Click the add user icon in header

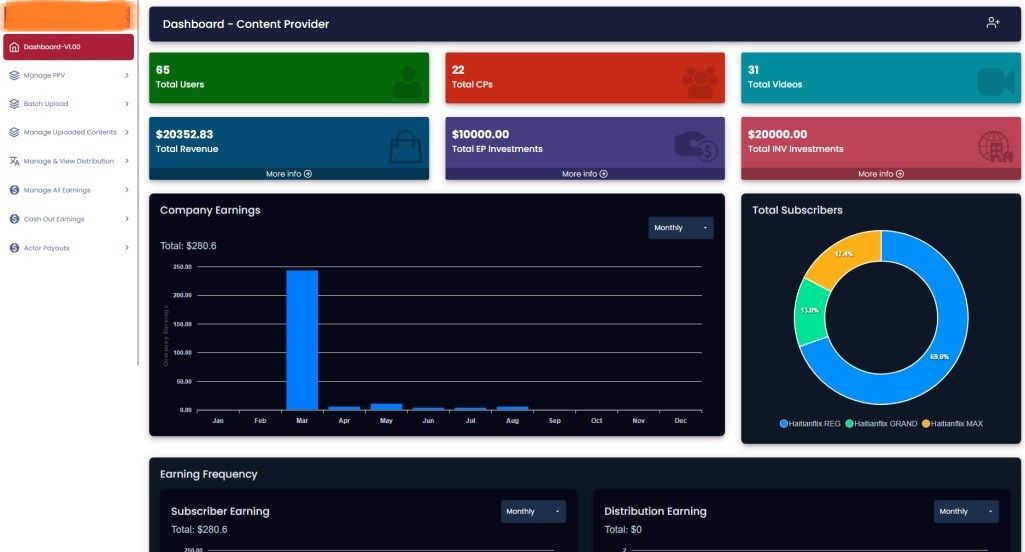[x=992, y=23]
